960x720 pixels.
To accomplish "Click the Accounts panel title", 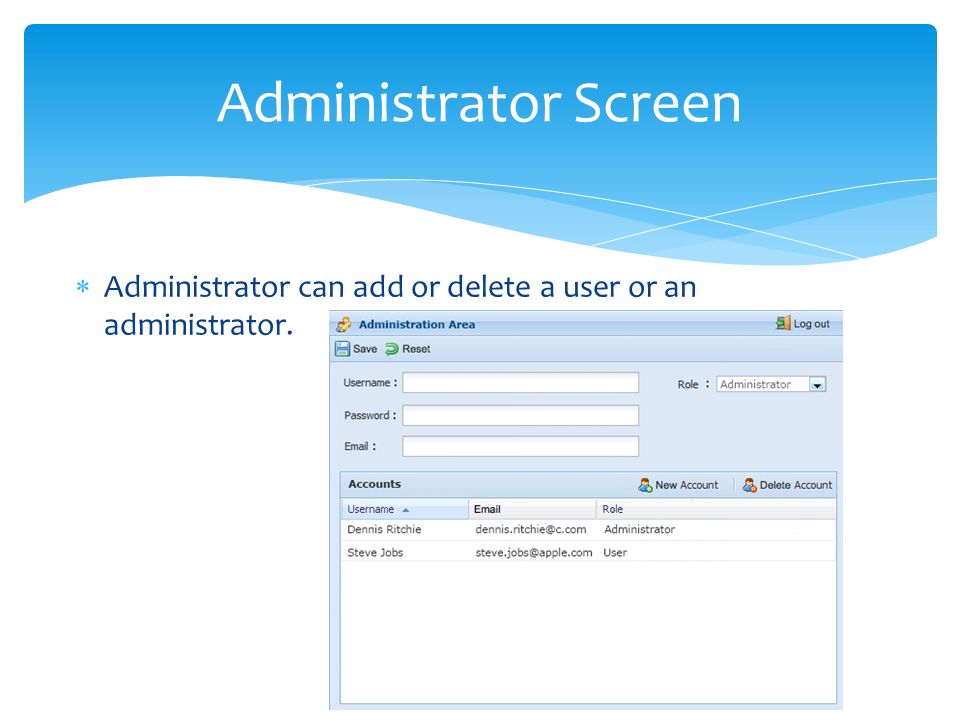I will pos(375,484).
